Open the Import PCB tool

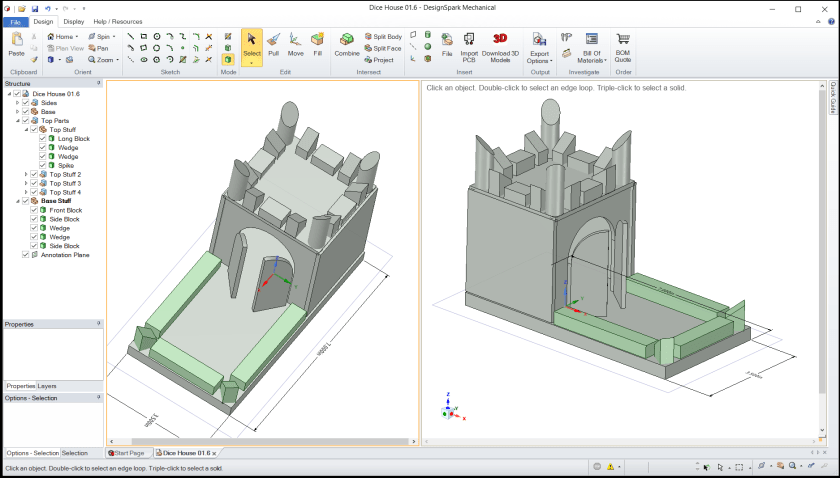(x=469, y=45)
